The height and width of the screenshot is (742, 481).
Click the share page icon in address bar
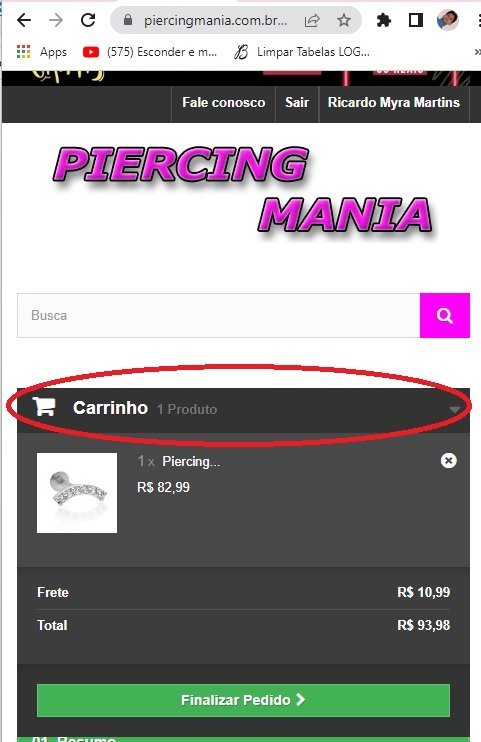click(312, 20)
